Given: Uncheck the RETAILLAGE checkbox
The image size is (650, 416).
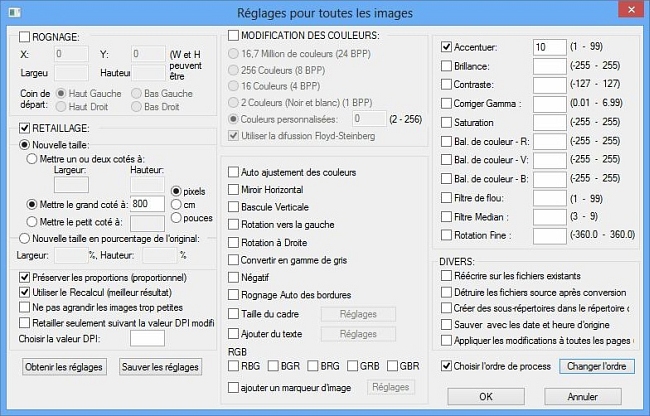Looking at the screenshot, I should click(x=24, y=128).
